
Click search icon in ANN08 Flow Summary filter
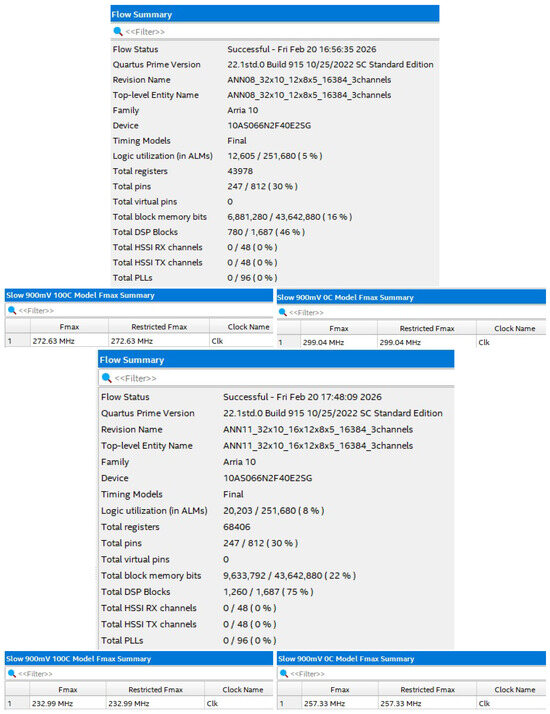pyautogui.click(x=118, y=31)
